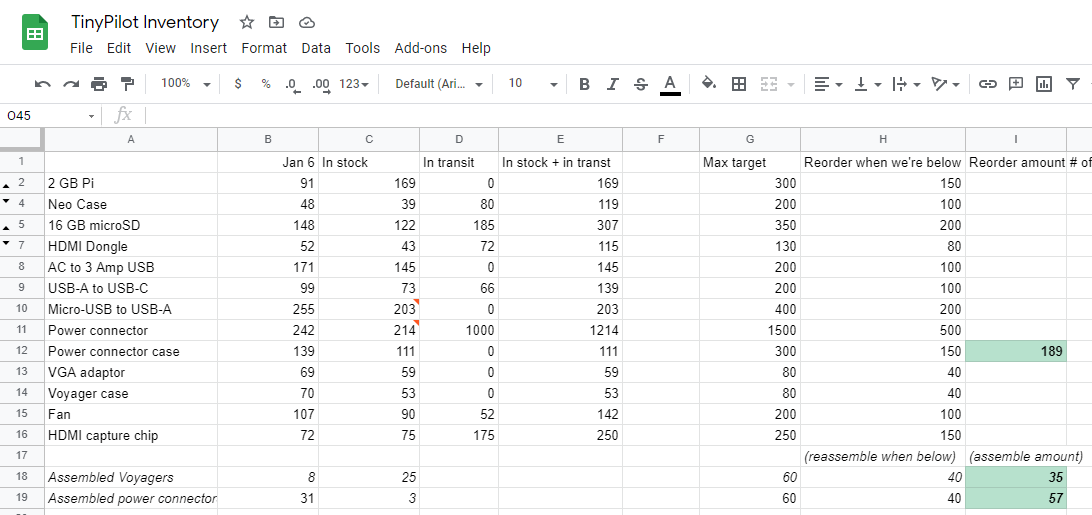Open the Insert menu
The height and width of the screenshot is (515, 1092).
[209, 48]
